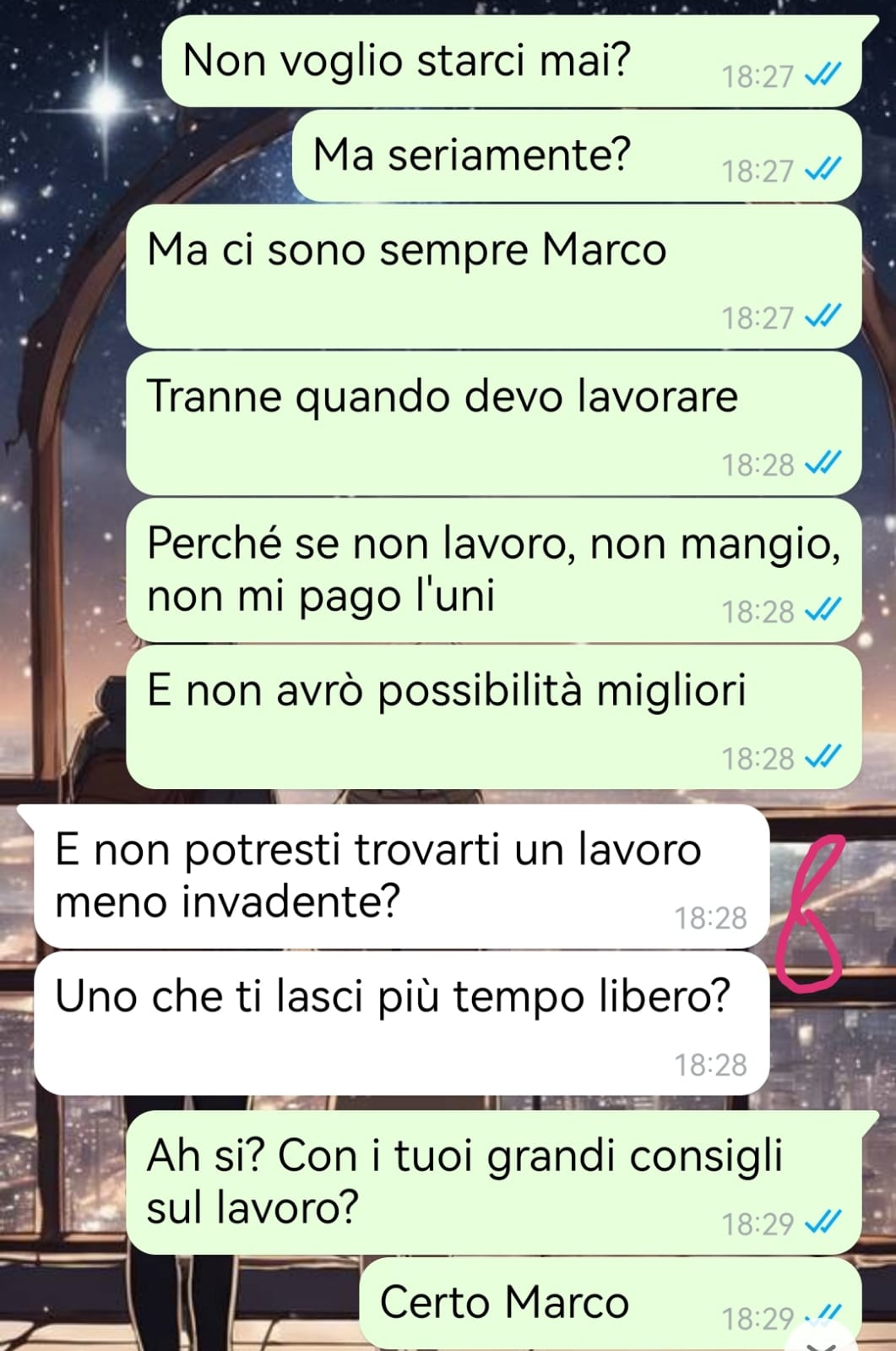
Task: Select received message "E non potresti trovarti un lavoro"
Action: (x=402, y=876)
